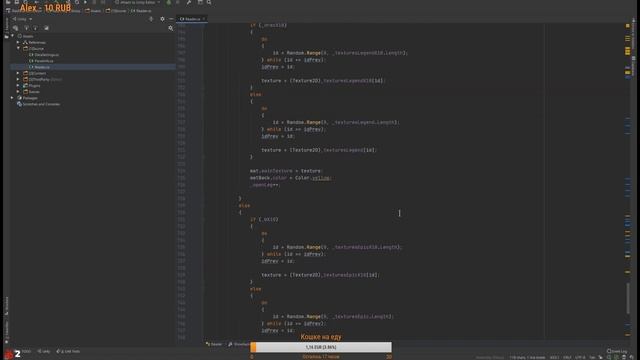
Task: Click the CRLF line separator status entry
Action: (567, 358)
